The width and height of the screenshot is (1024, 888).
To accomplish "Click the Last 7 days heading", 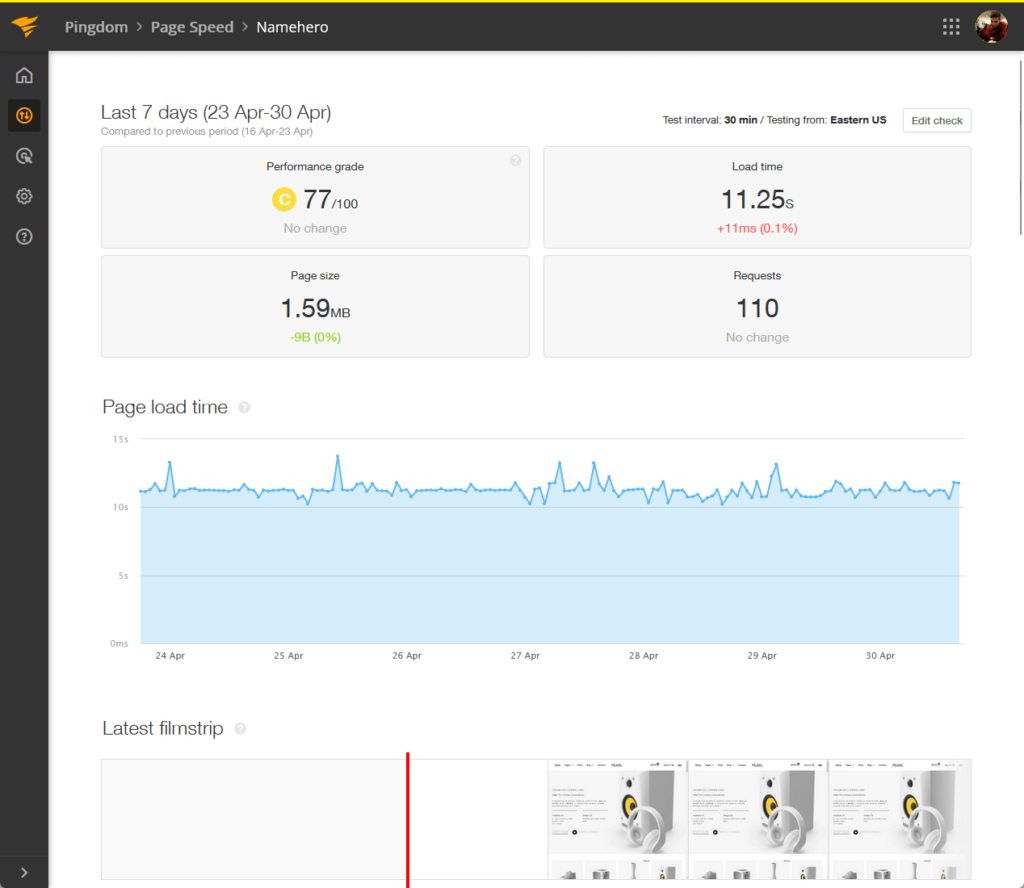I will coord(216,112).
